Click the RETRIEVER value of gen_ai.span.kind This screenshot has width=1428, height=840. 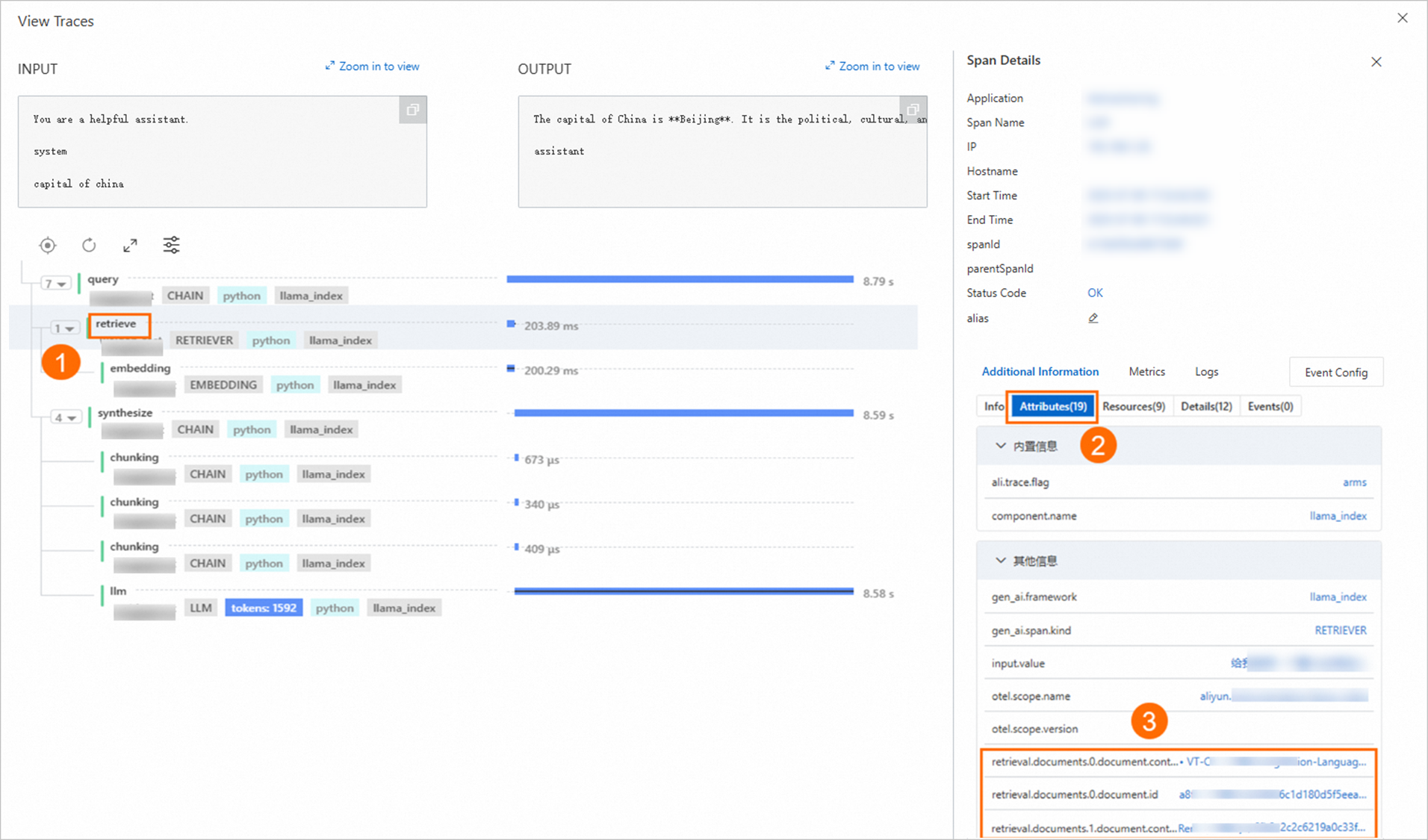(x=1340, y=630)
